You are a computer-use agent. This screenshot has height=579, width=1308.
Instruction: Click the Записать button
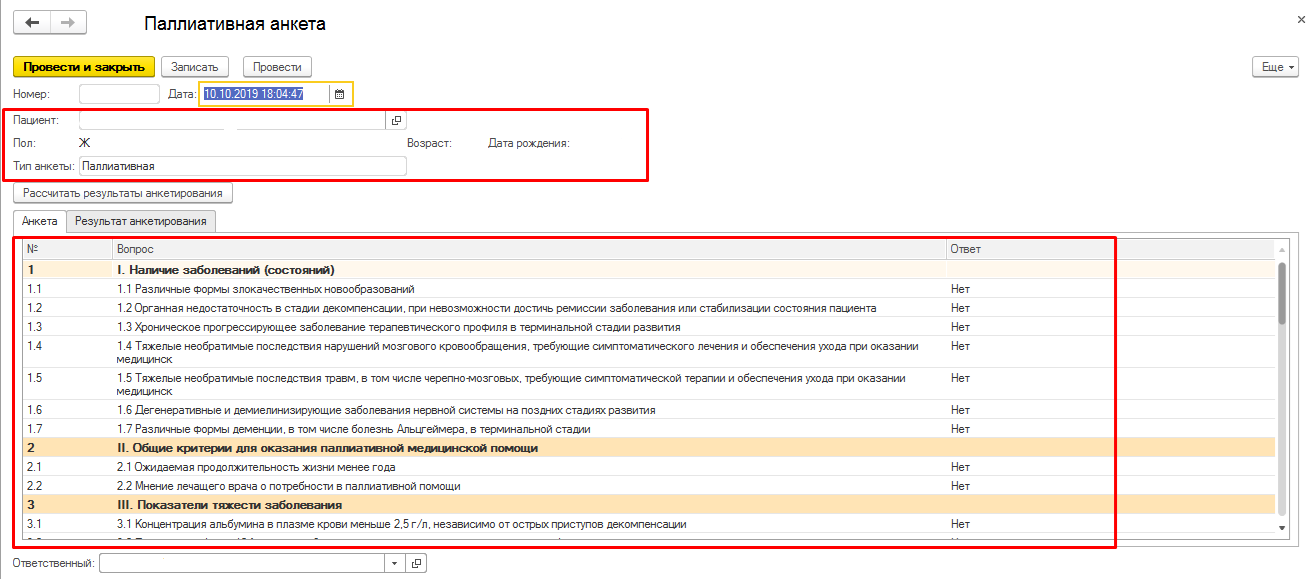(x=195, y=67)
